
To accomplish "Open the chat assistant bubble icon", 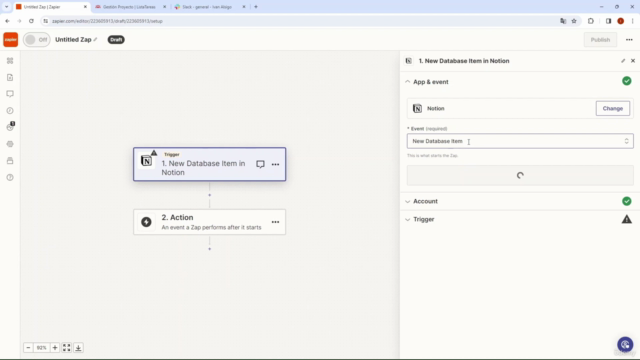I will point(625,344).
